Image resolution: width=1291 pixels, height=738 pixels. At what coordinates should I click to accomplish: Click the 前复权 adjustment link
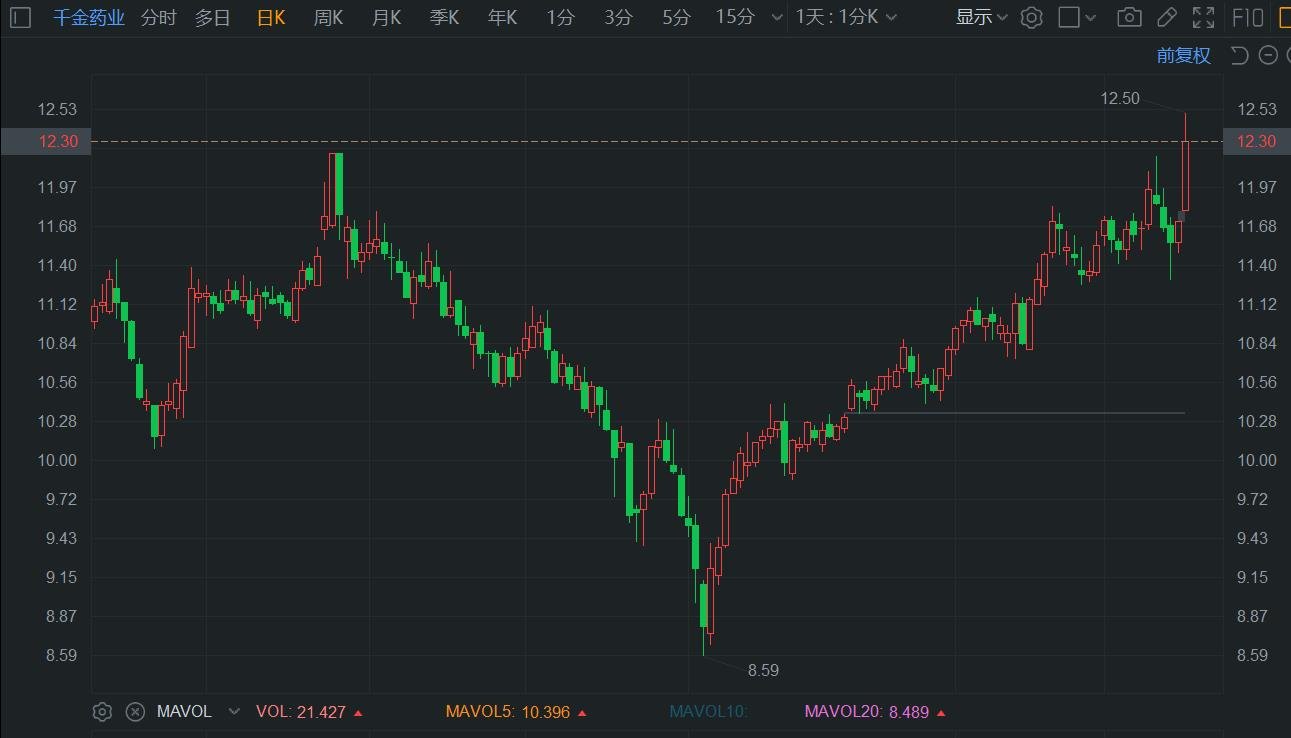coord(1184,55)
